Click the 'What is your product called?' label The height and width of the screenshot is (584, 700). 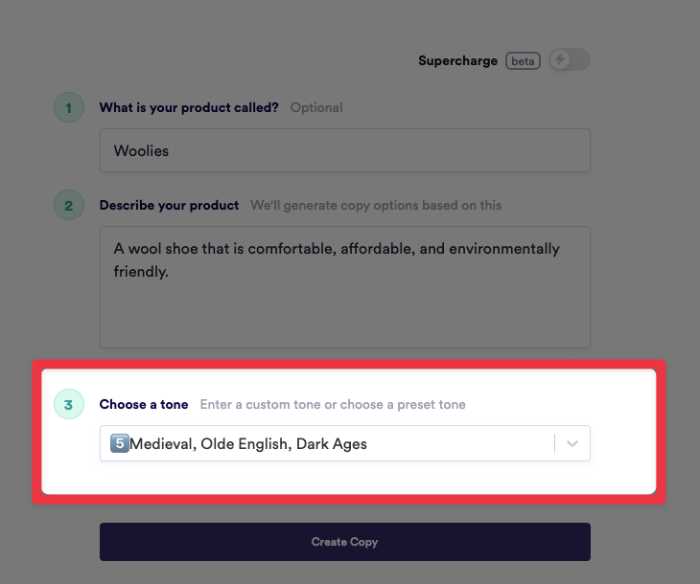click(x=189, y=108)
